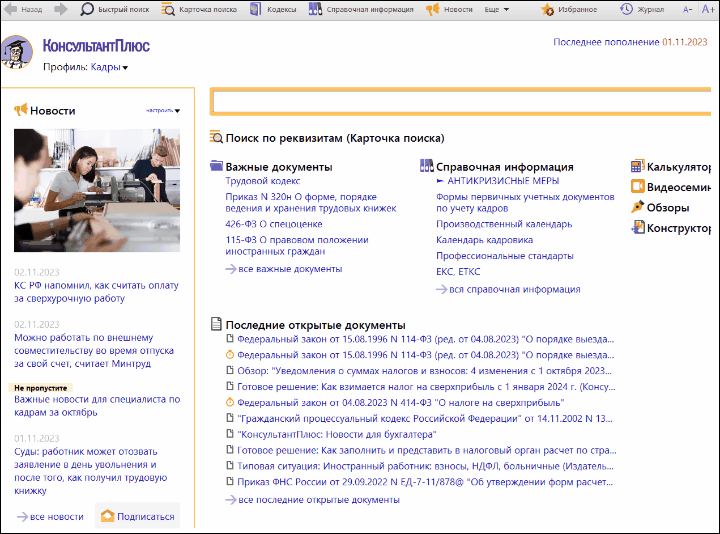Image resolution: width=720 pixels, height=534 pixels.
Task: Open 426-ФЗ О спецоценке
Action: click(x=274, y=224)
